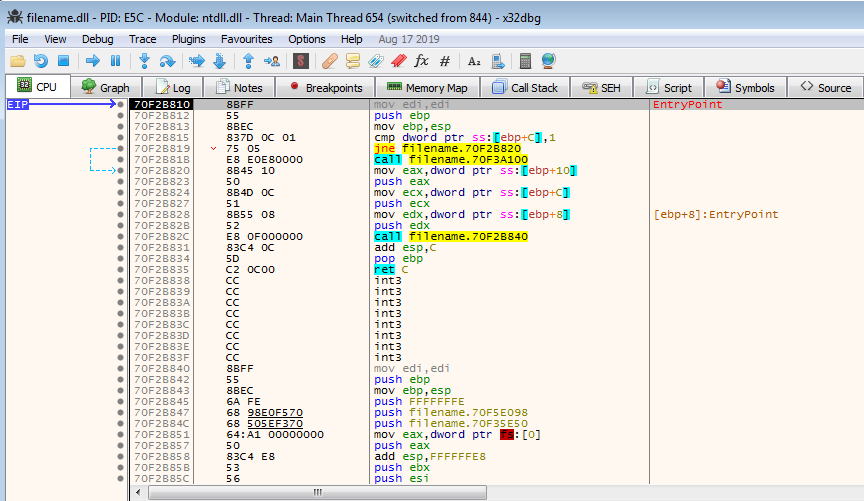Click the Open file folder icon
The height and width of the screenshot is (501, 864).
(x=19, y=61)
